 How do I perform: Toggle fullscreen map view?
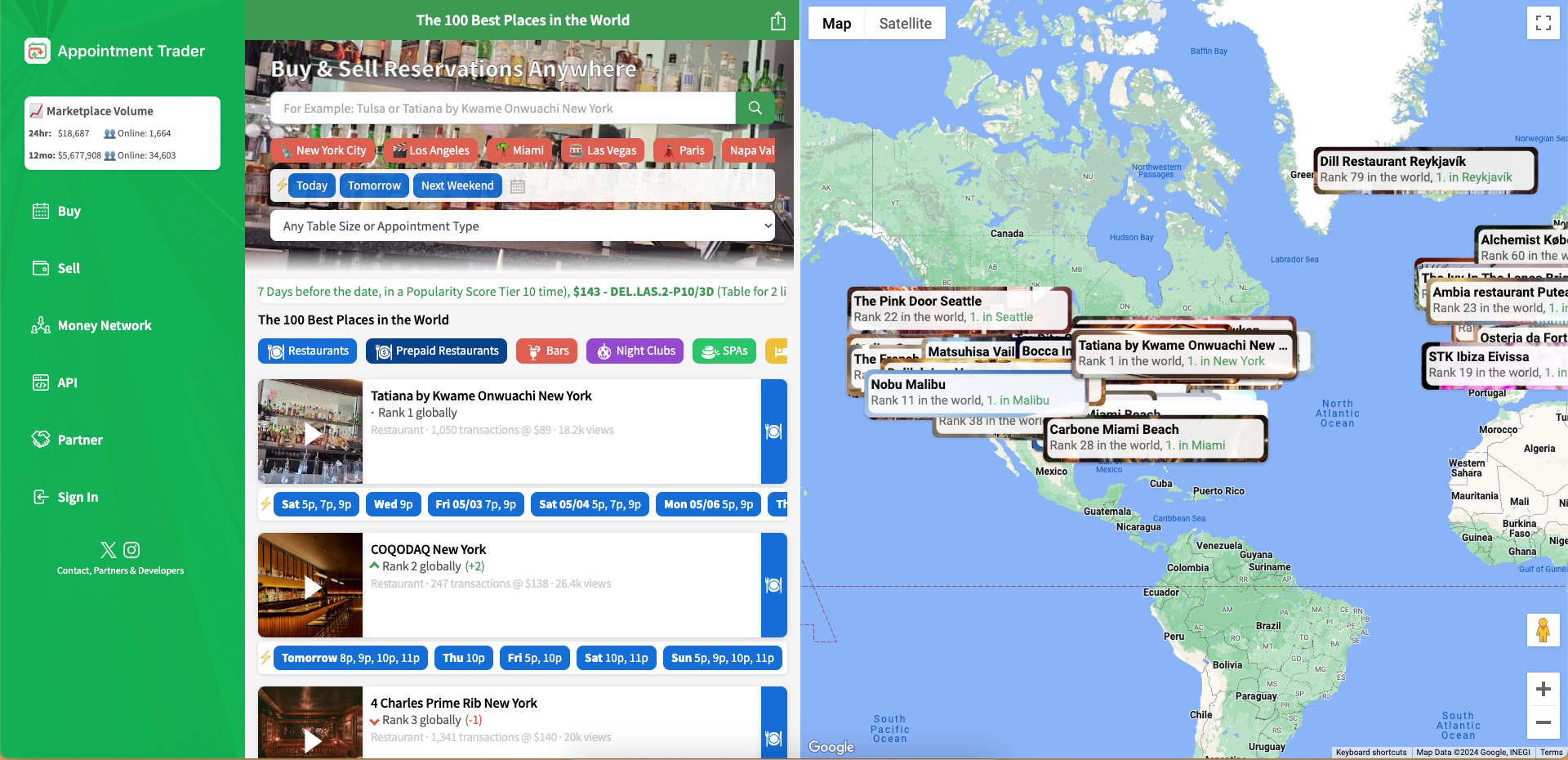point(1543,23)
